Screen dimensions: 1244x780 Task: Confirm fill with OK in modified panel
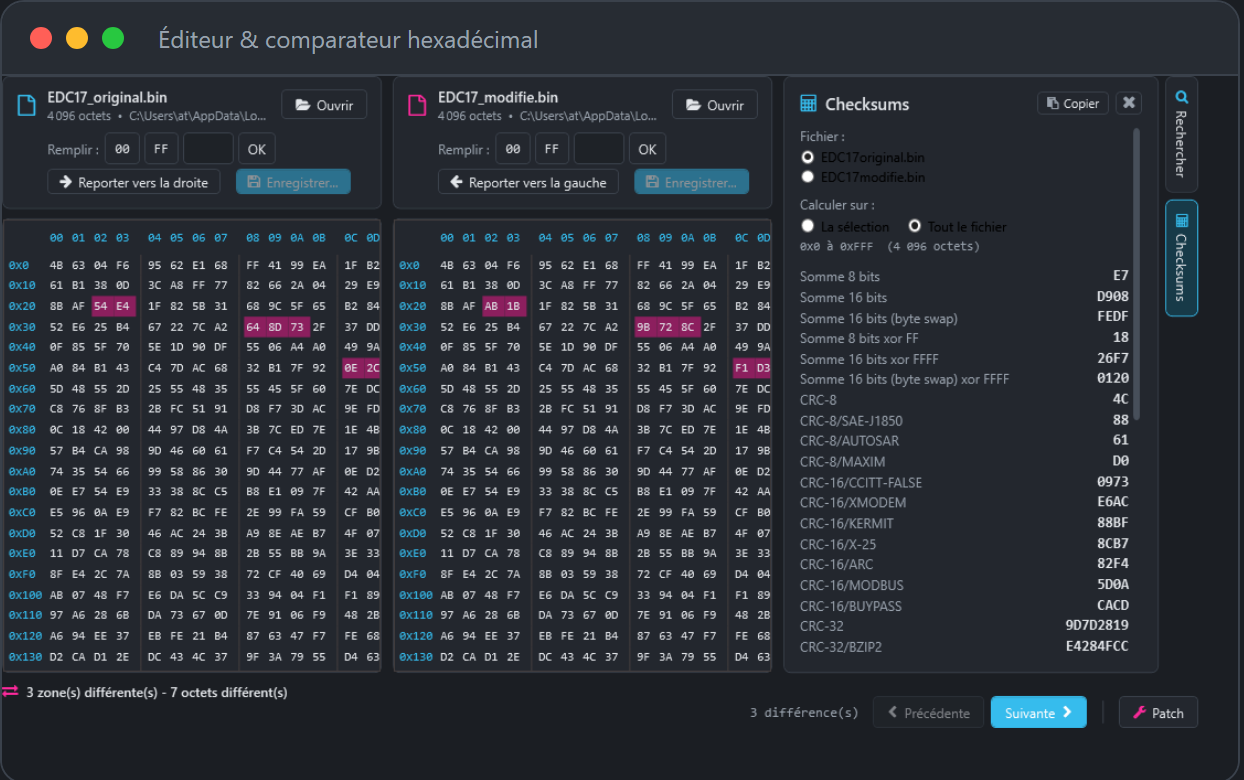tap(648, 149)
